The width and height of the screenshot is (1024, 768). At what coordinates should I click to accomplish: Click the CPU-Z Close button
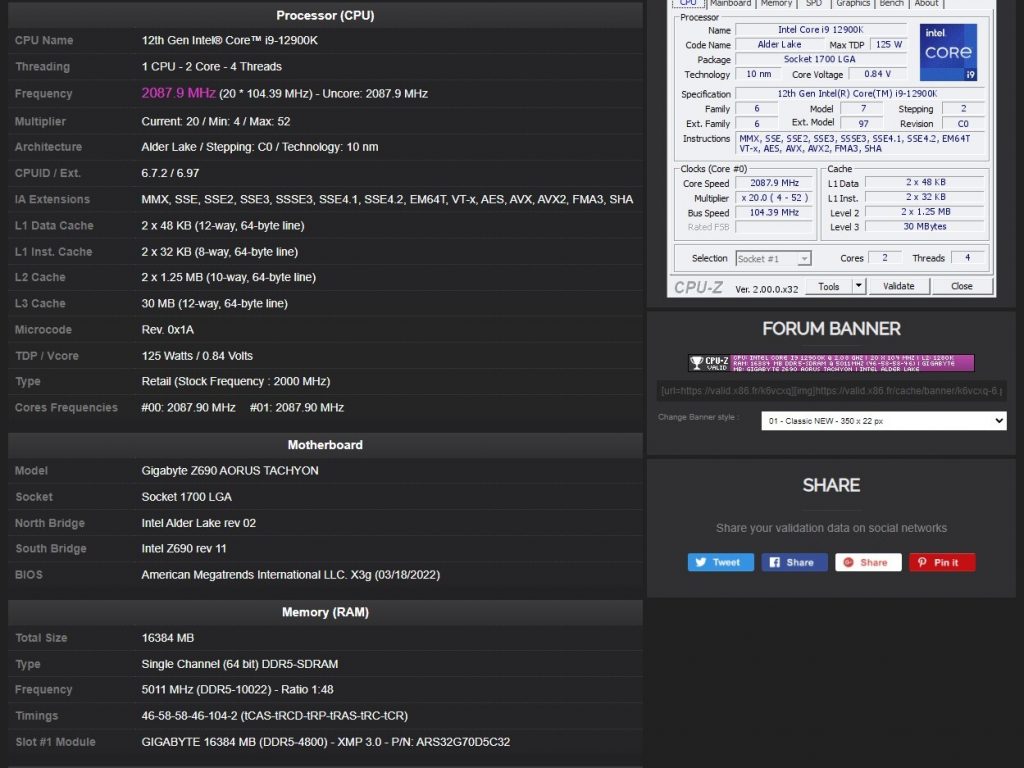(961, 286)
